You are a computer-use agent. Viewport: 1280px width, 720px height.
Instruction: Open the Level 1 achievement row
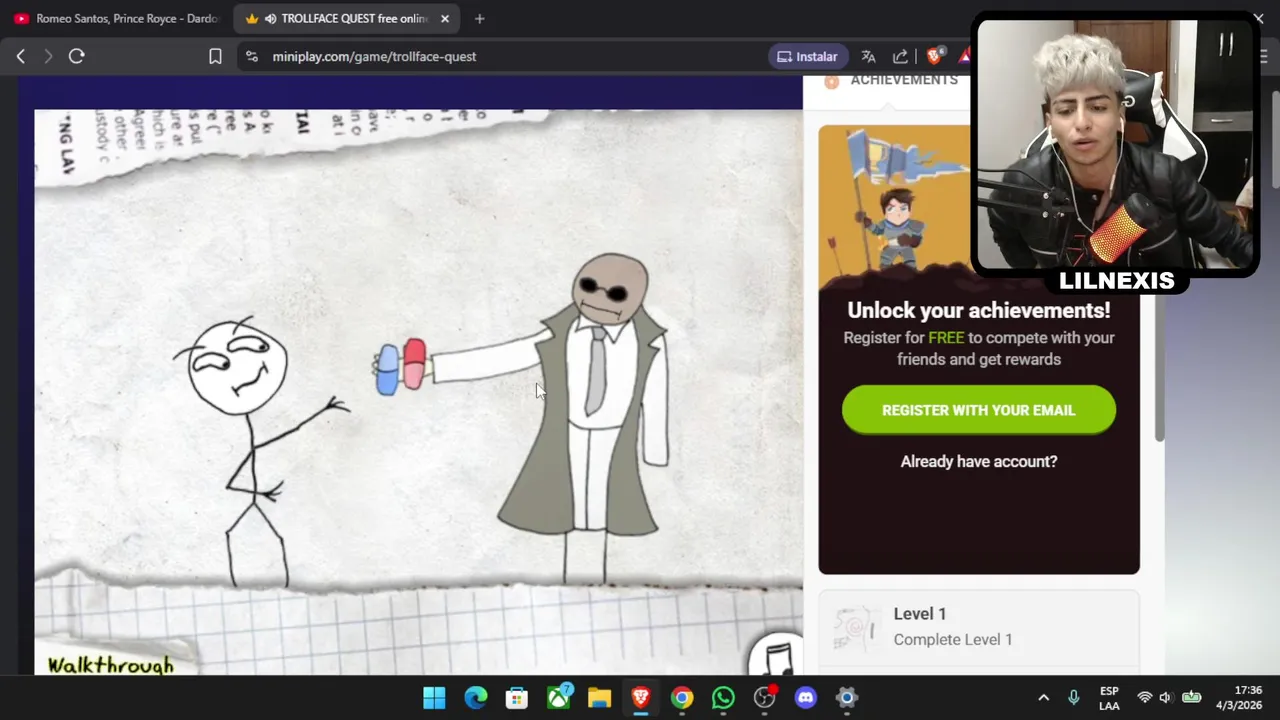click(979, 628)
